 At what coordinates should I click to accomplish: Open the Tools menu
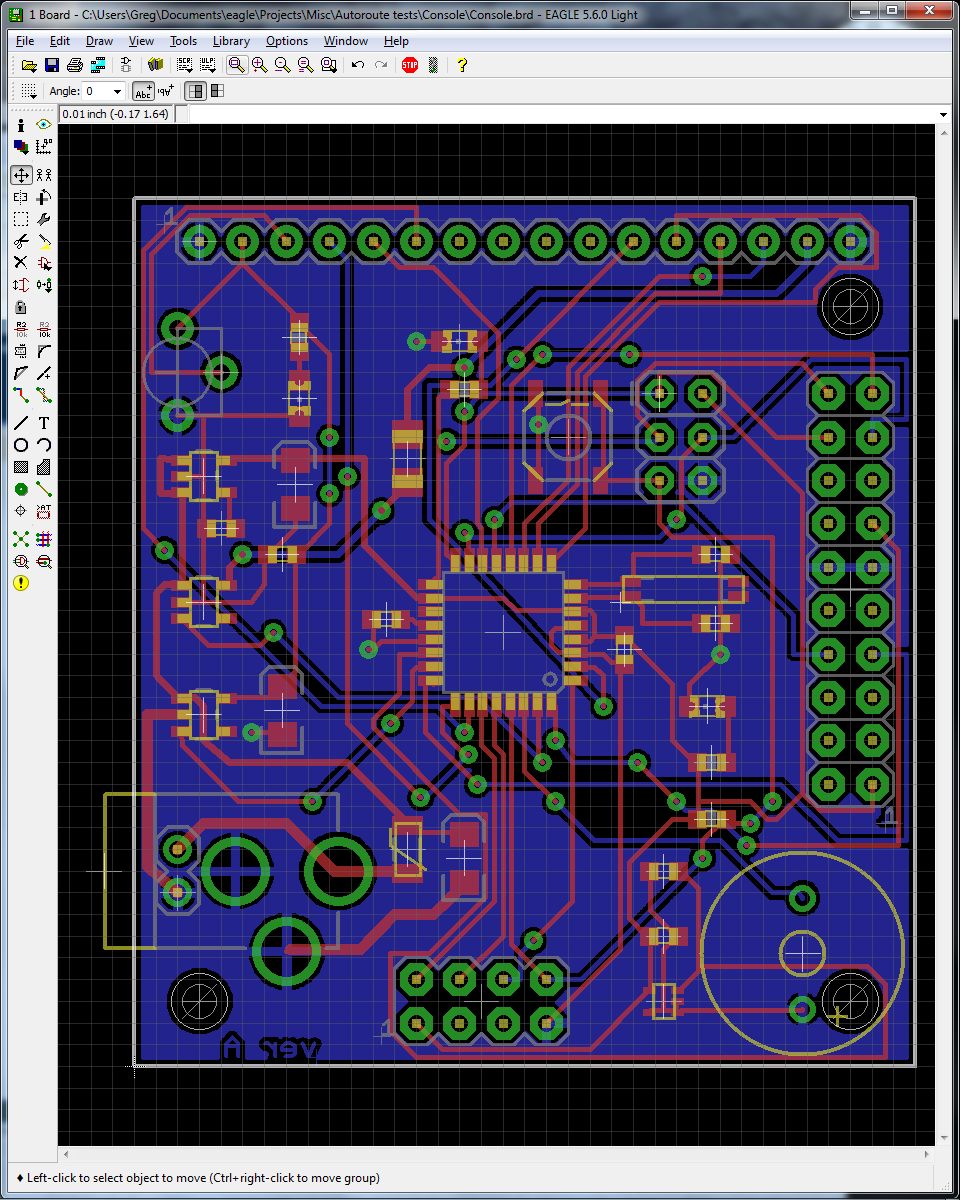point(183,41)
